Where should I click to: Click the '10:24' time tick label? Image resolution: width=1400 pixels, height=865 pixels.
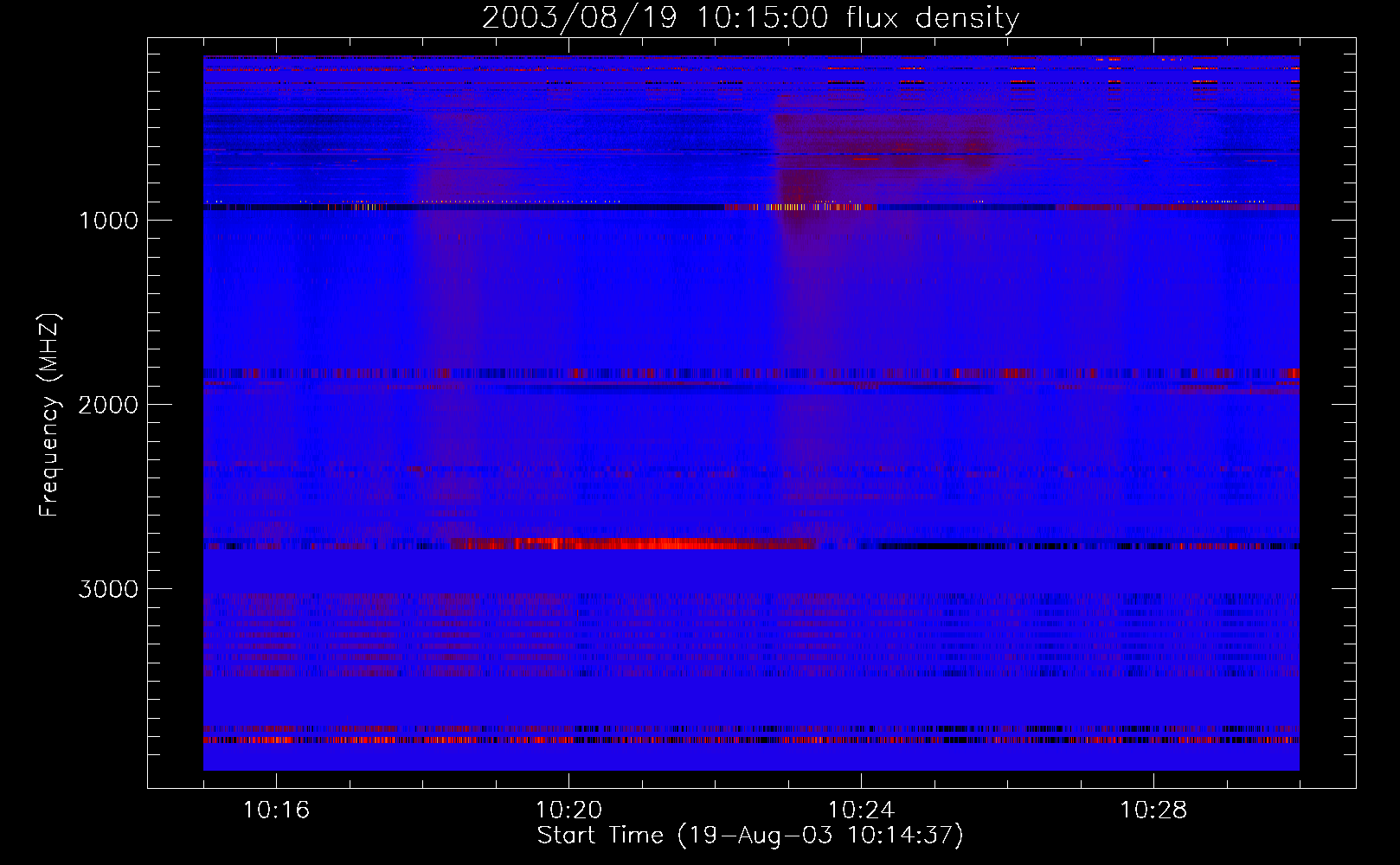861,811
